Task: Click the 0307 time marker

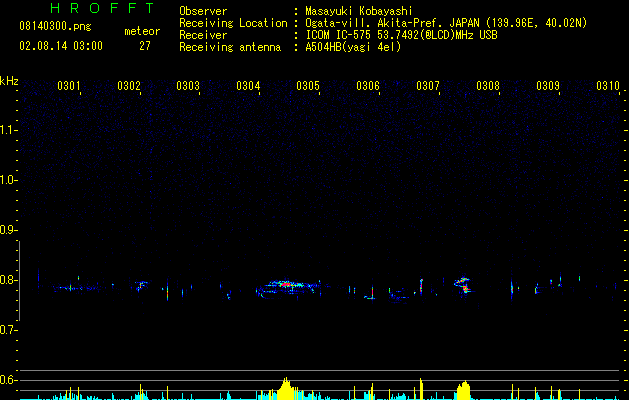Action: 428,86
